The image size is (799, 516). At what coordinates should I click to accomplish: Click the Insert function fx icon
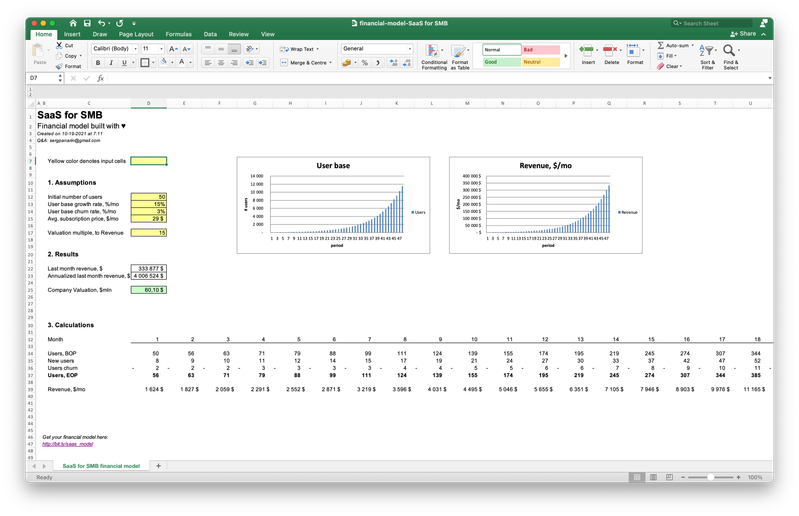98,77
